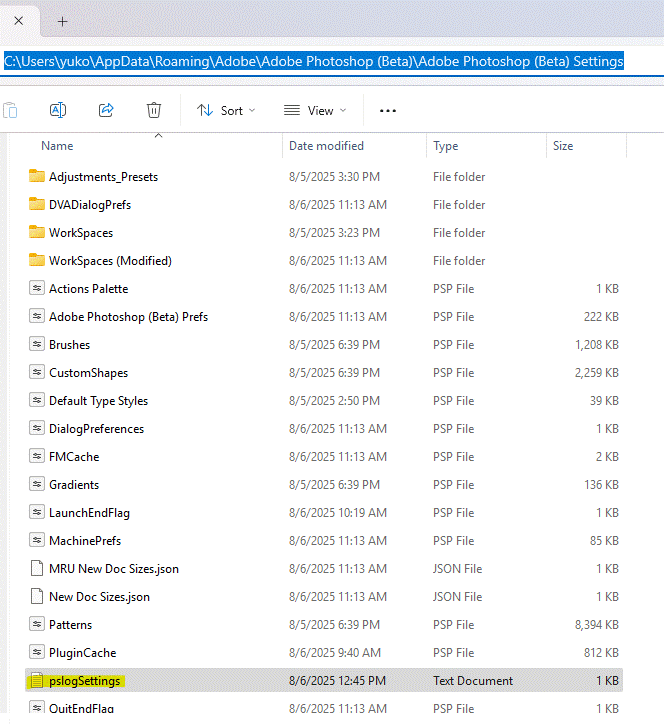The height and width of the screenshot is (724, 664).
Task: Click the WorkSpaces (Modified) name
Action: [x=110, y=261]
